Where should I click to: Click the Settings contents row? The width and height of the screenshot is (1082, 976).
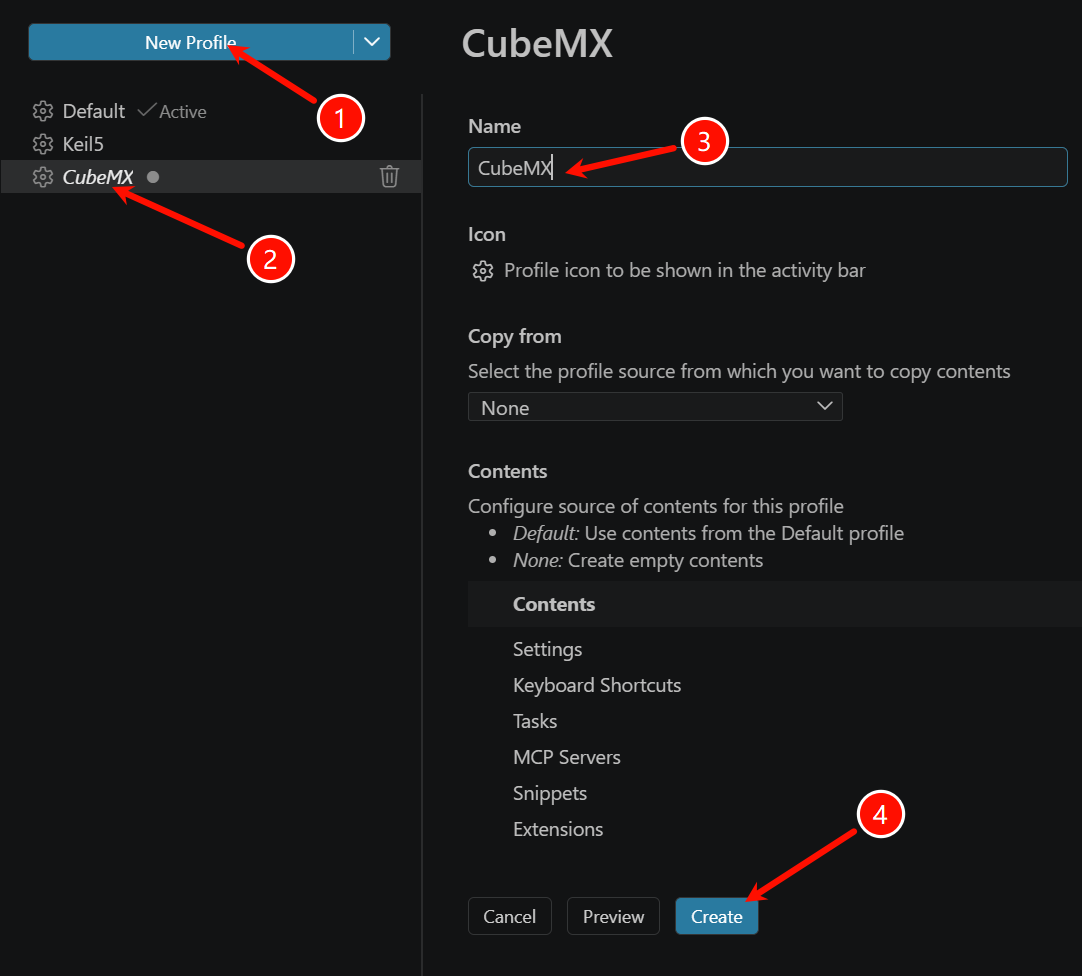[x=775, y=650]
